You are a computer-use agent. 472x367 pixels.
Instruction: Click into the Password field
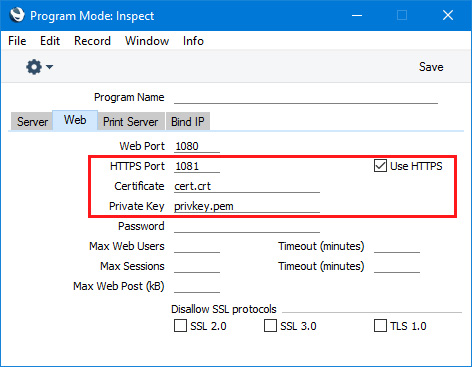pyautogui.click(x=247, y=226)
